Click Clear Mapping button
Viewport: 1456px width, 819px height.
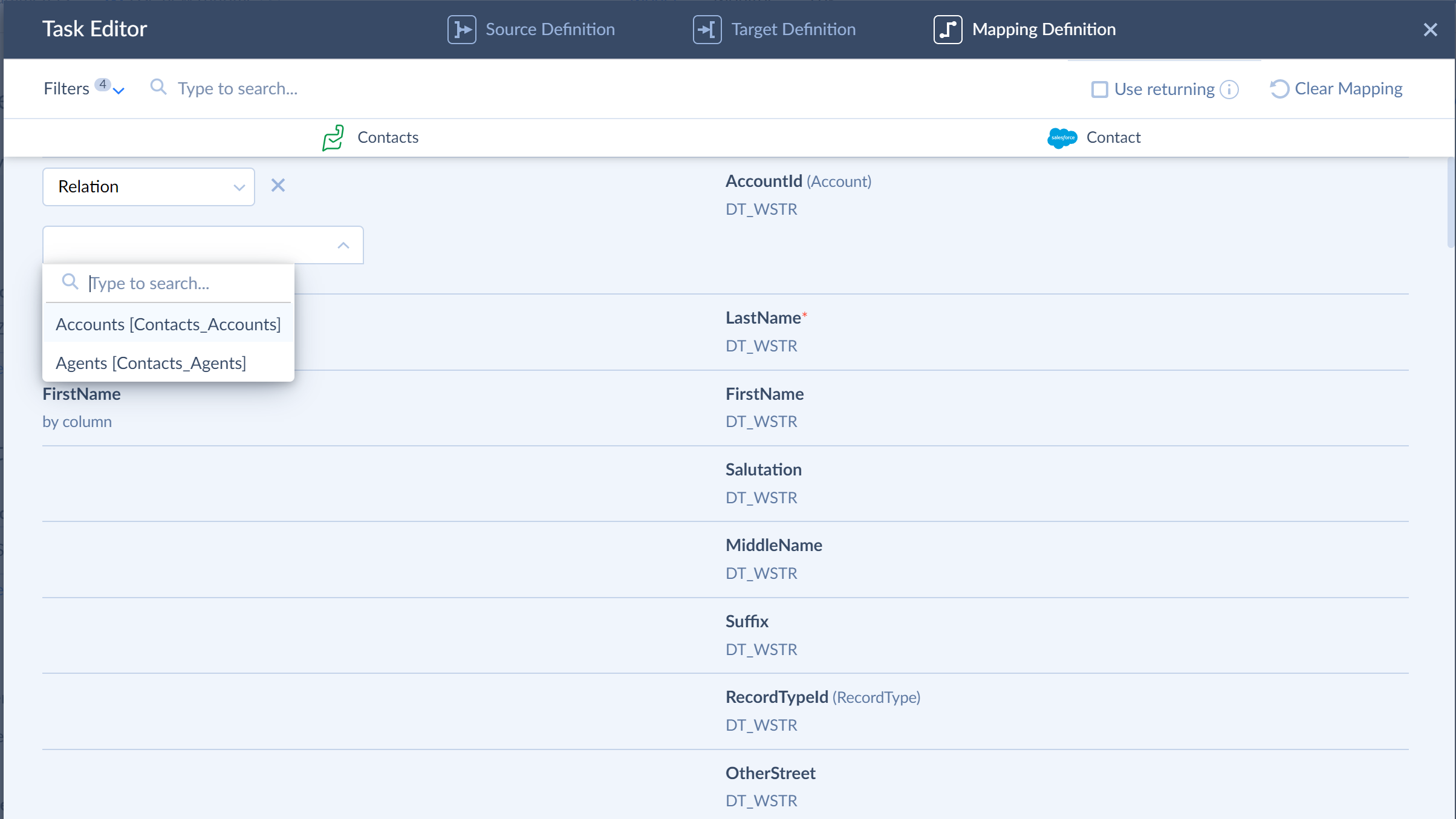point(1336,89)
